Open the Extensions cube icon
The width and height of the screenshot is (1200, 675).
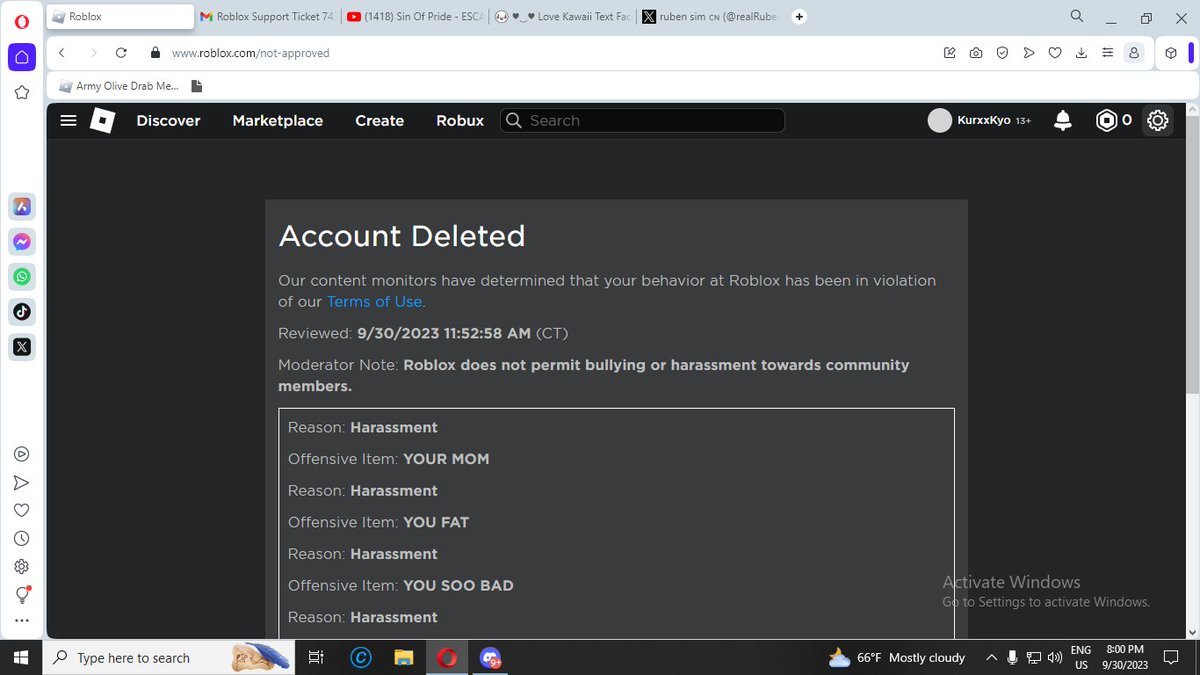1171,53
